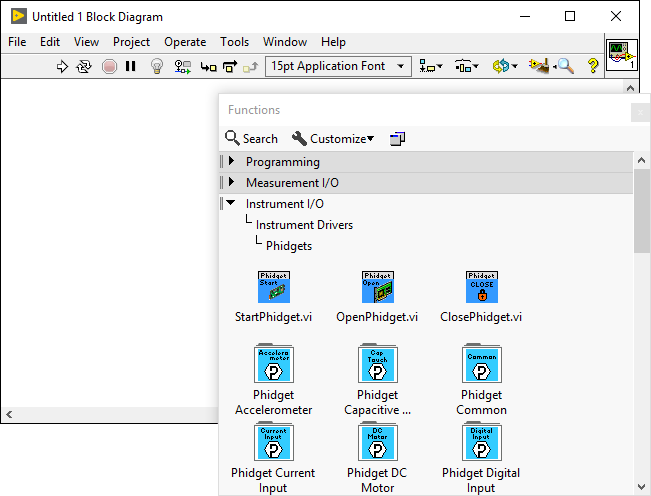Click the Search button in the Functions palette

tap(251, 138)
